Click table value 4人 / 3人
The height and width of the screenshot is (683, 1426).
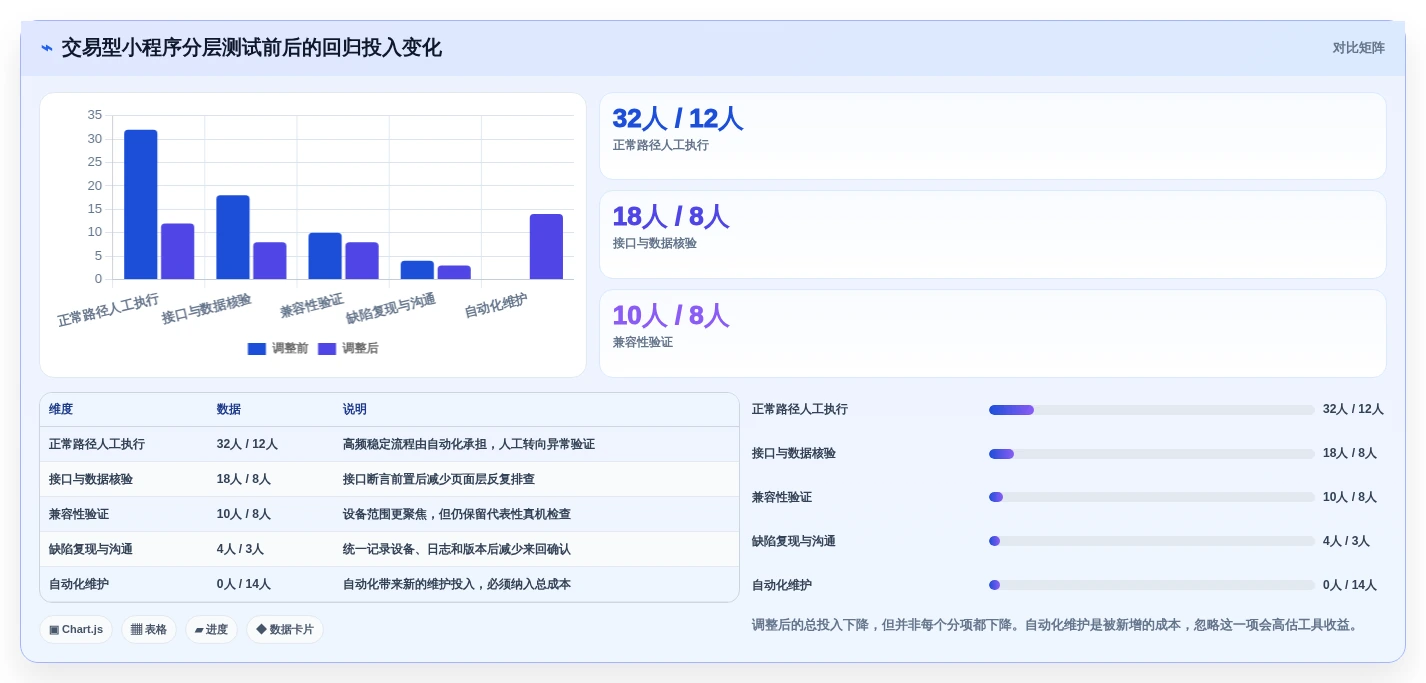coord(240,549)
